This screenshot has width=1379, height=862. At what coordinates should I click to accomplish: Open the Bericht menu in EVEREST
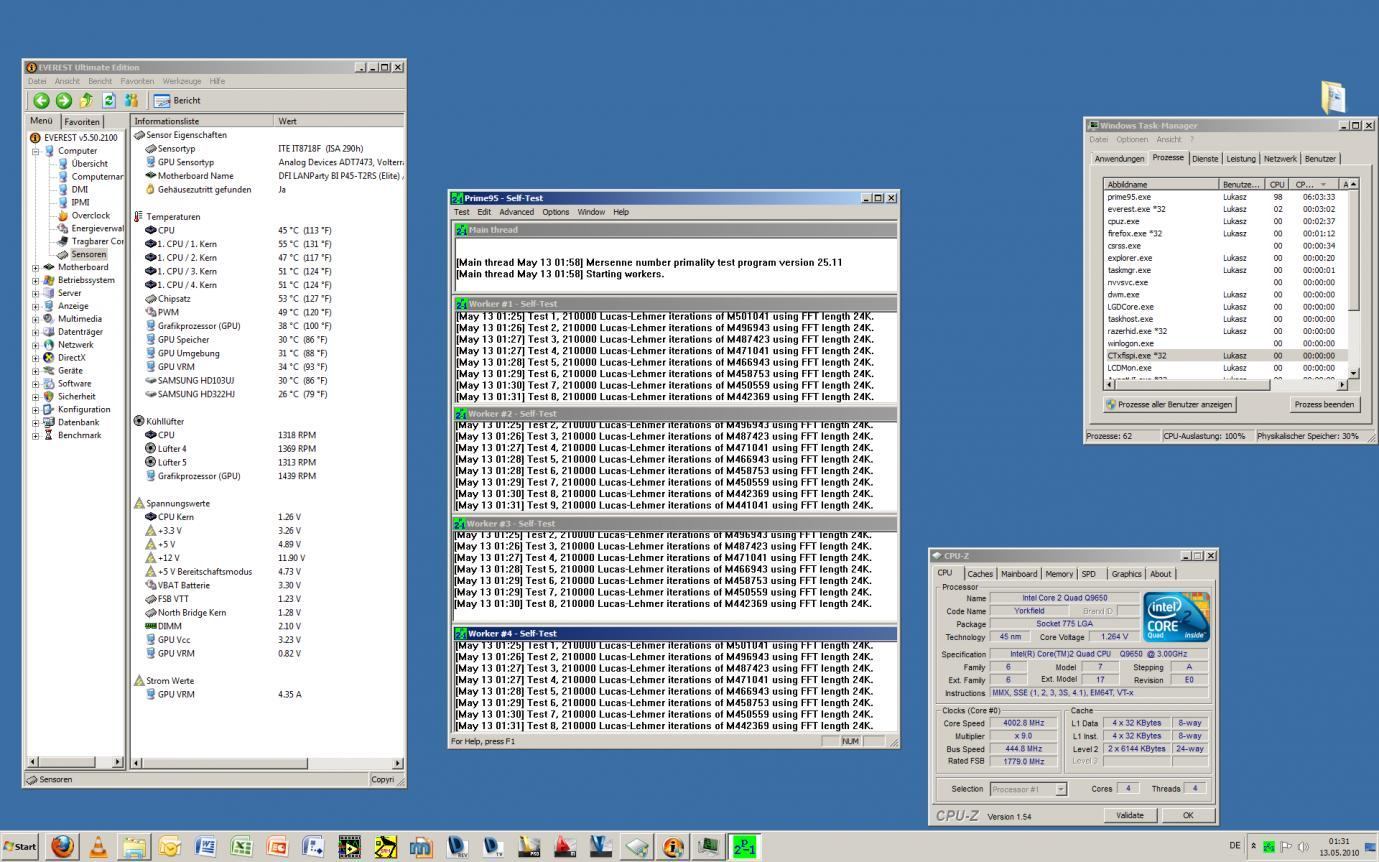point(100,81)
